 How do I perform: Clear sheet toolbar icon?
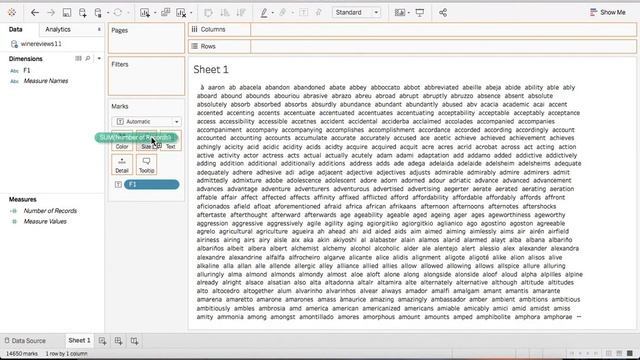[181, 13]
